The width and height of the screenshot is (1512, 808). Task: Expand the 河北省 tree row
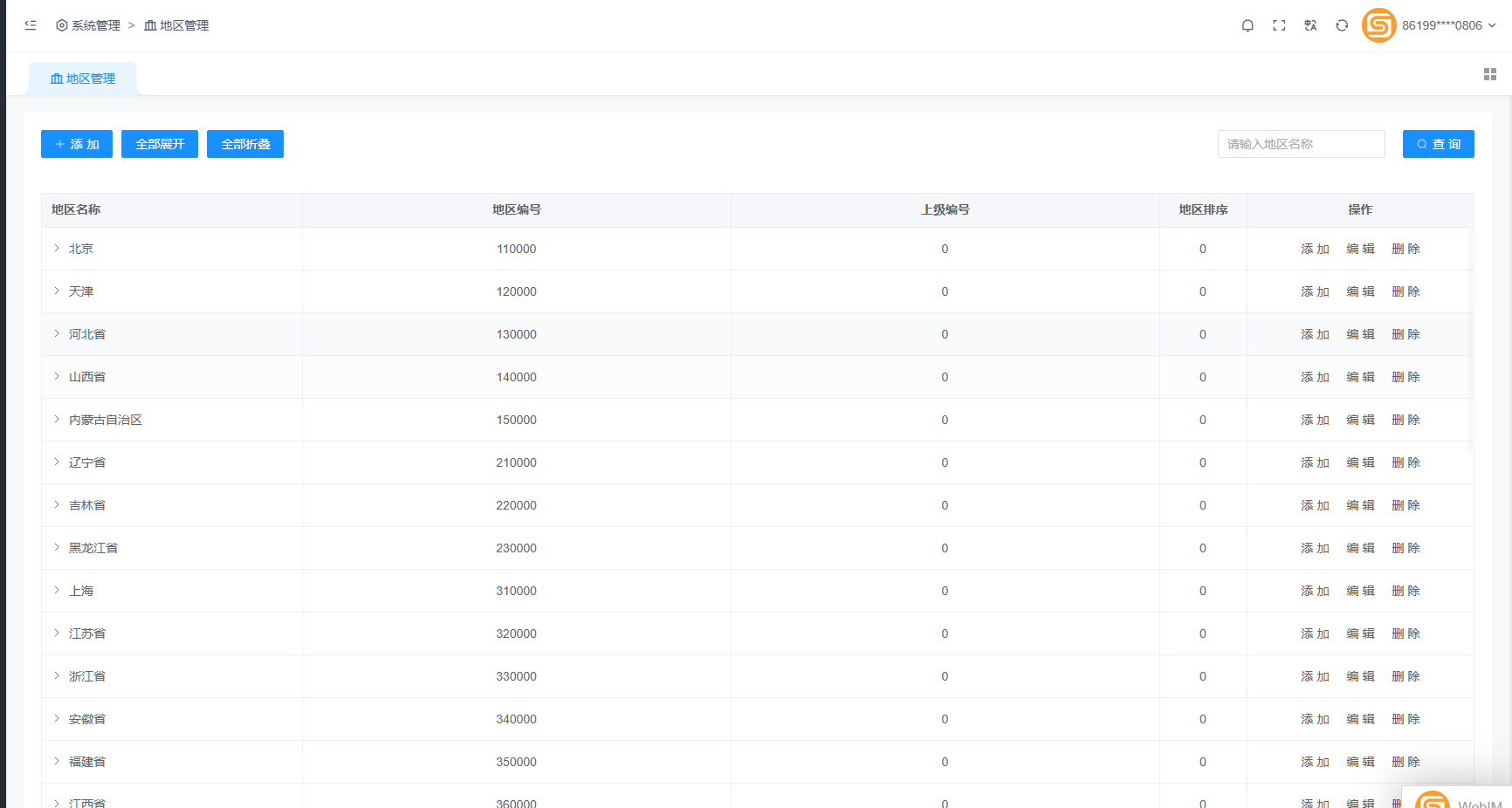(x=57, y=334)
